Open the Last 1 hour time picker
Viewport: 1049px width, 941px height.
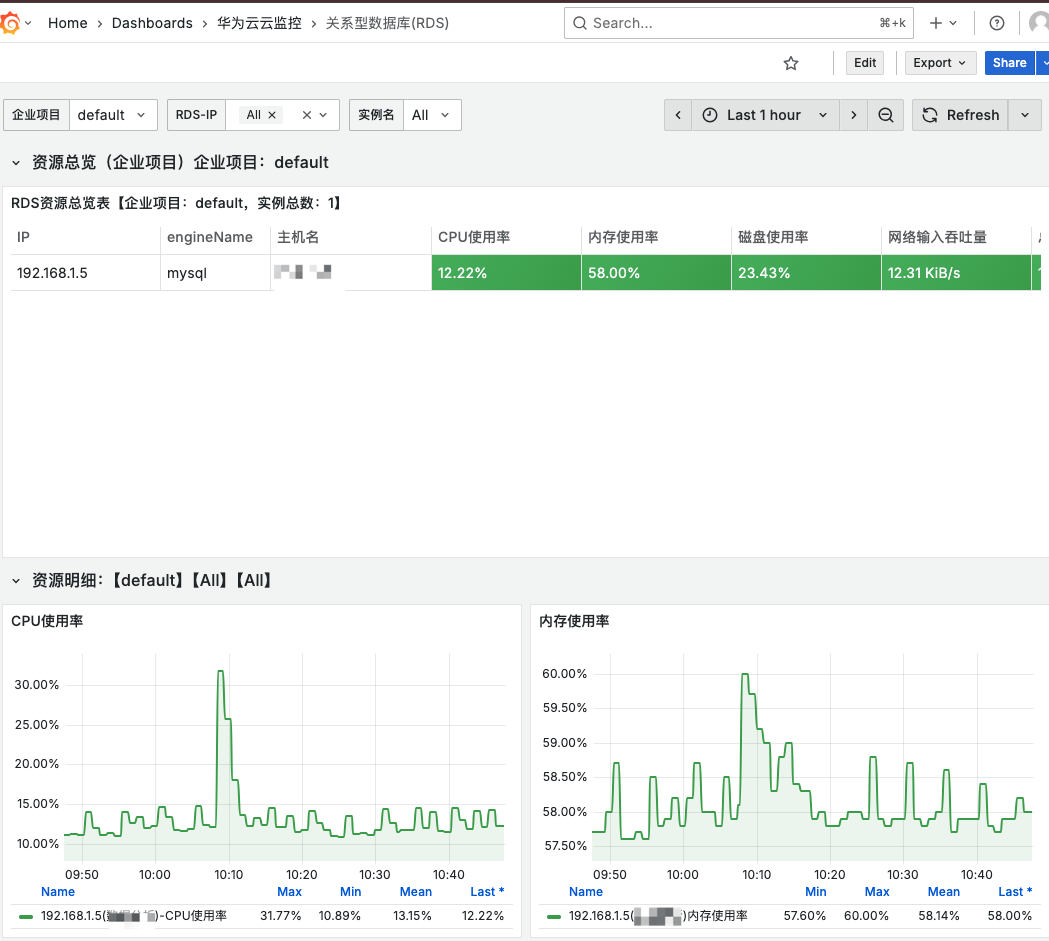[x=764, y=115]
